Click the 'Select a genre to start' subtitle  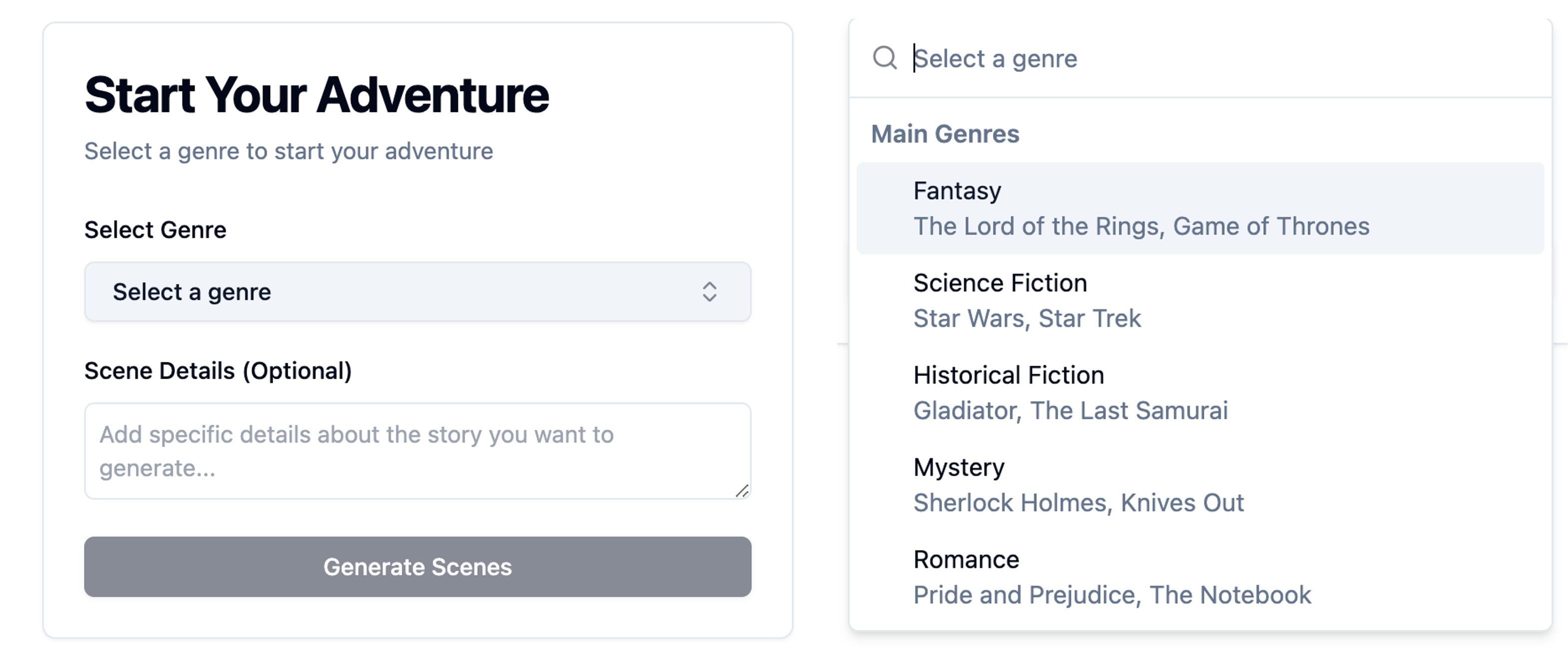point(289,151)
